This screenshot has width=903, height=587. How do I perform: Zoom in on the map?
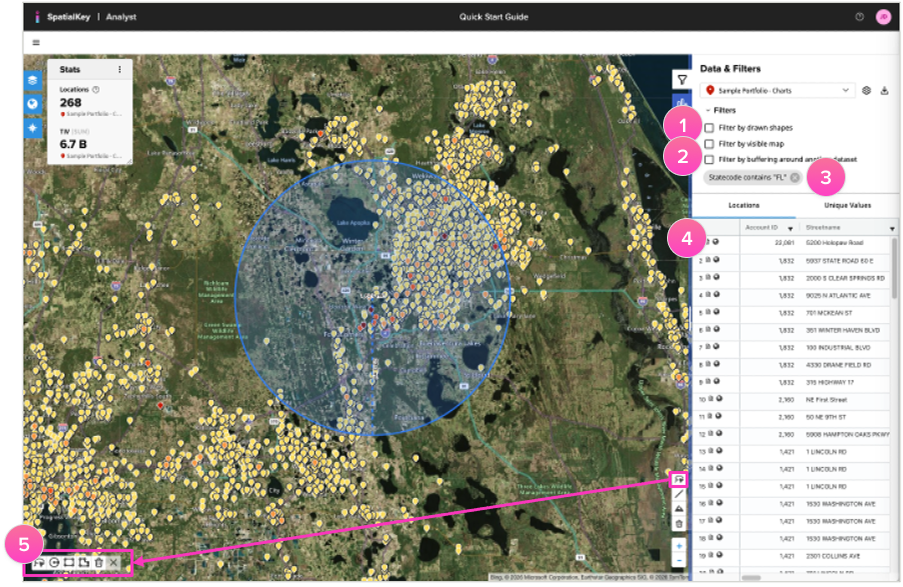(679, 546)
